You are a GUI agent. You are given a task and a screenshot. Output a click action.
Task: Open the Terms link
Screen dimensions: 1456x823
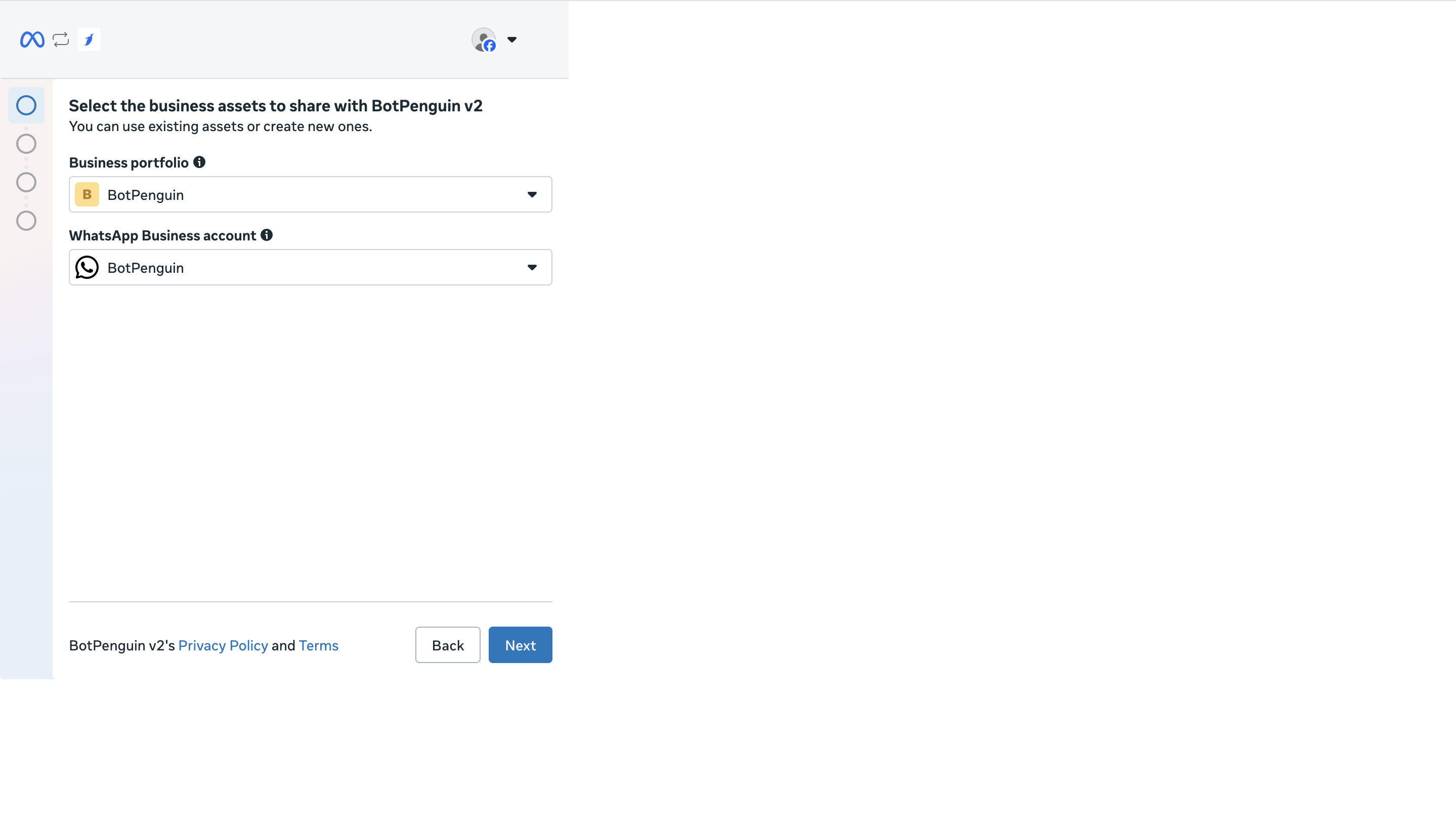pyautogui.click(x=318, y=645)
